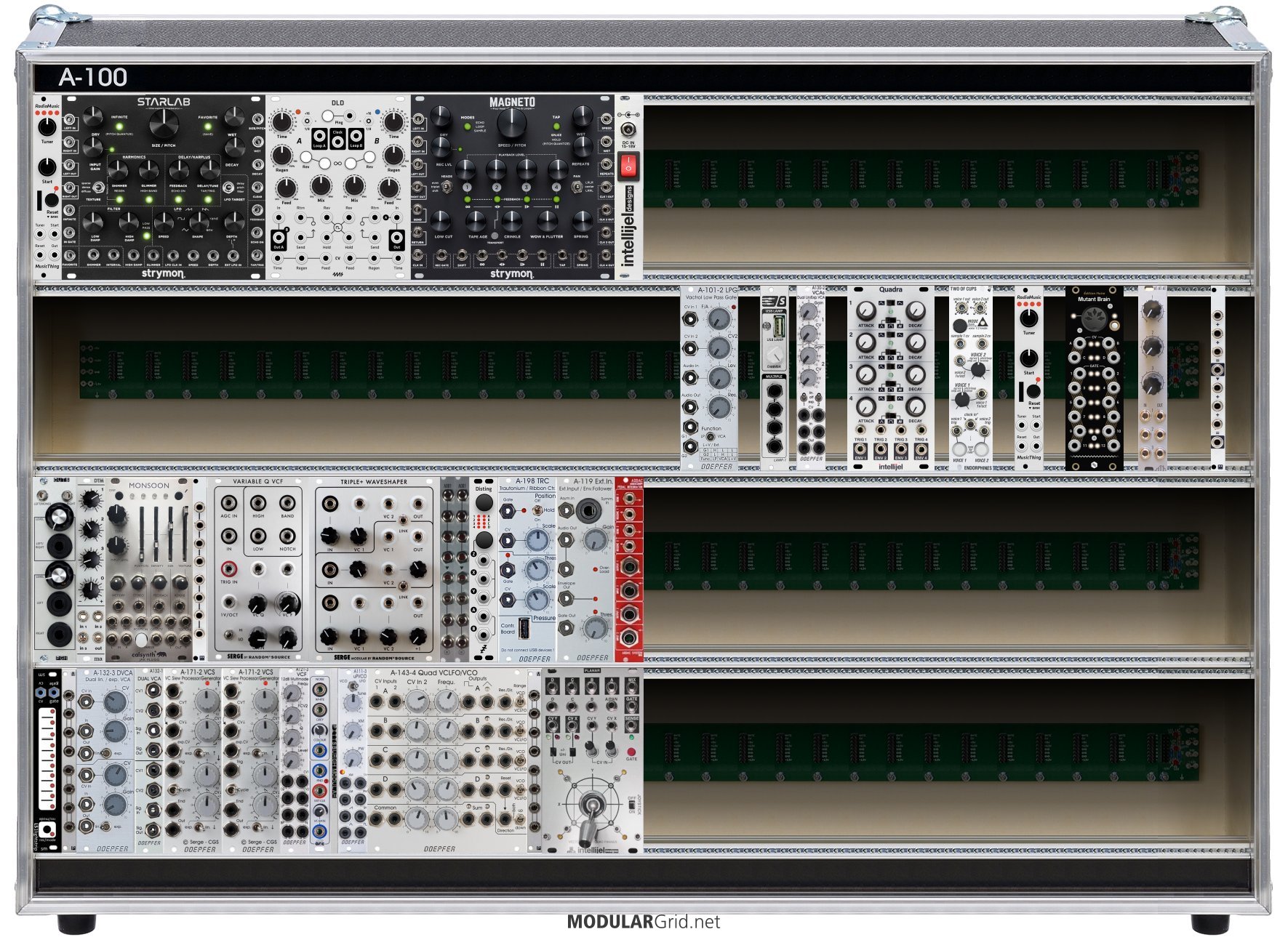Click the USB LAMP dimmer knob

[775, 354]
